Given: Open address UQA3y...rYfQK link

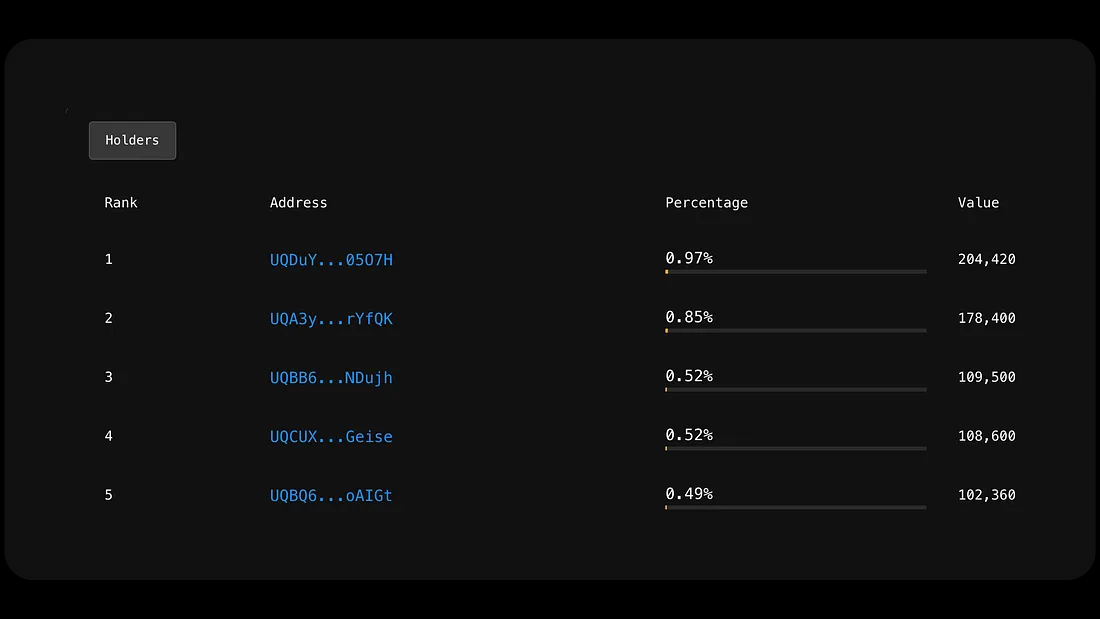Looking at the screenshot, I should [x=331, y=319].
